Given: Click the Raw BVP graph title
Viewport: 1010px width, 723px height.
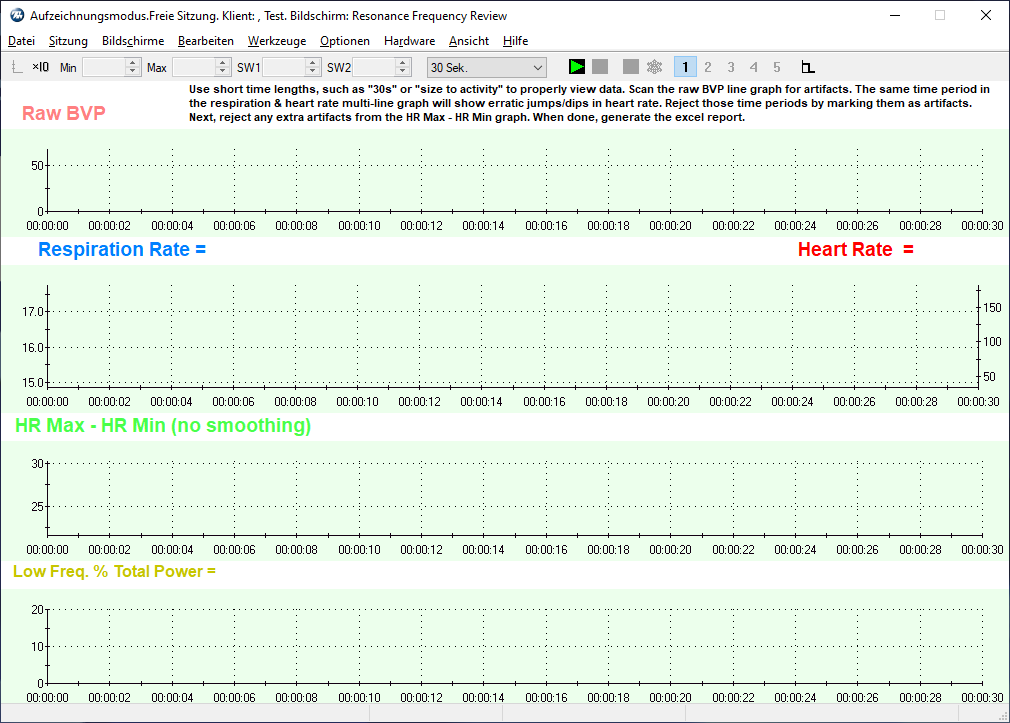Looking at the screenshot, I should [x=64, y=113].
